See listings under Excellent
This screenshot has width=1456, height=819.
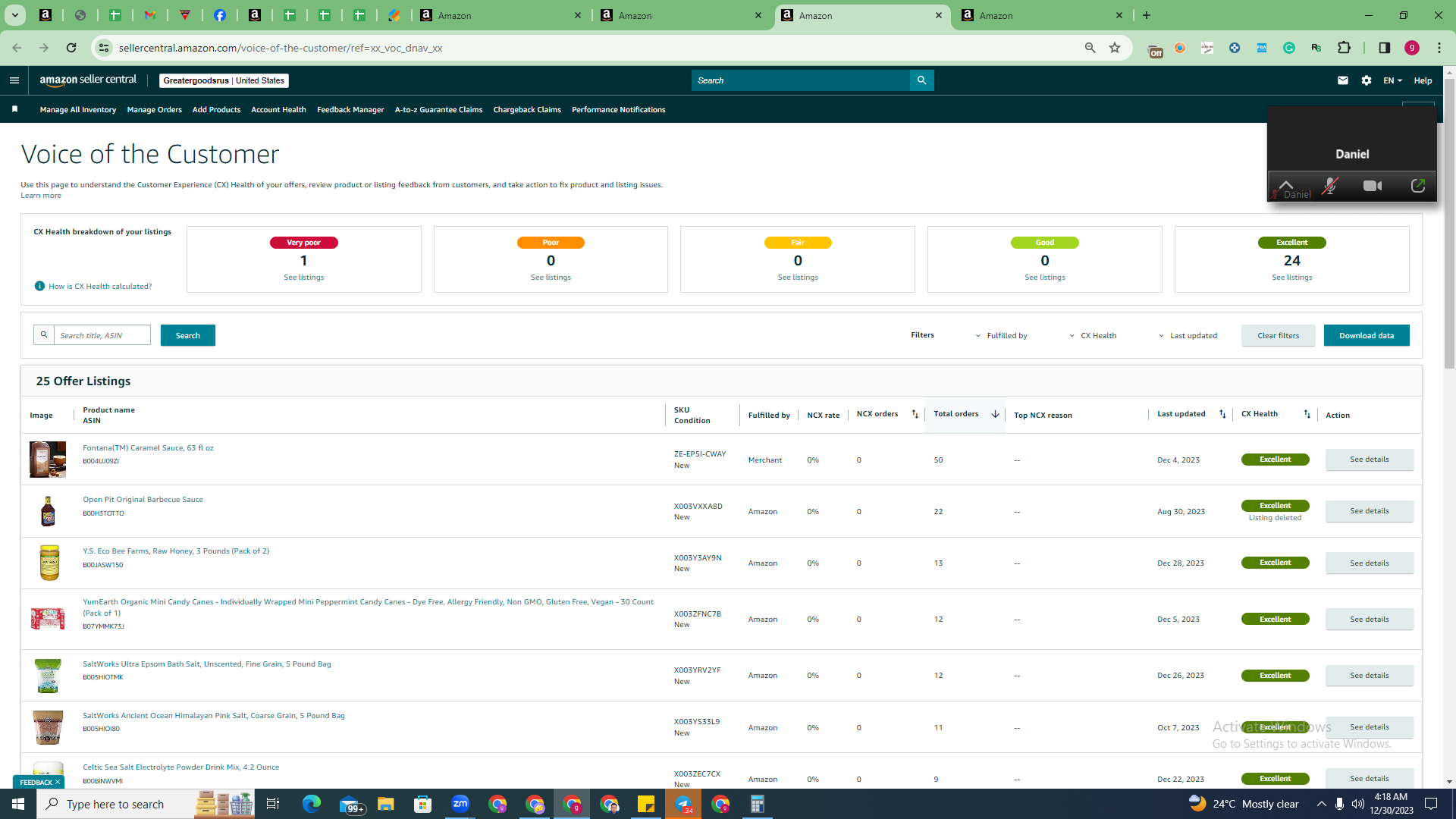(x=1292, y=278)
